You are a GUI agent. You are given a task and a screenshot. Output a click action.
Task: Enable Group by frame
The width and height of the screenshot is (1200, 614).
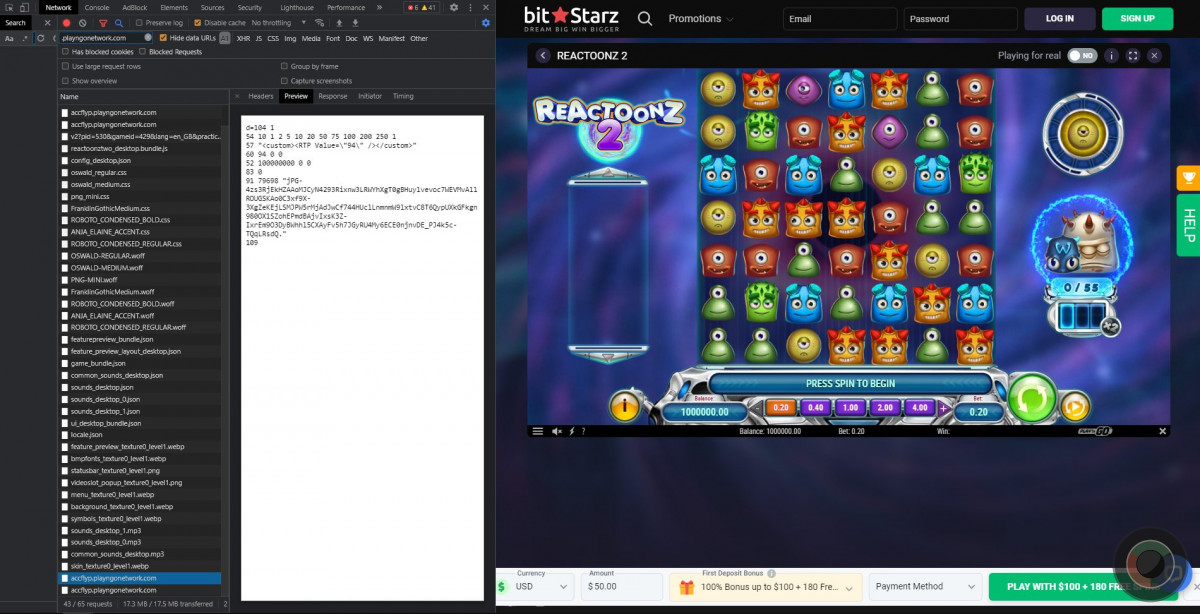pos(285,66)
